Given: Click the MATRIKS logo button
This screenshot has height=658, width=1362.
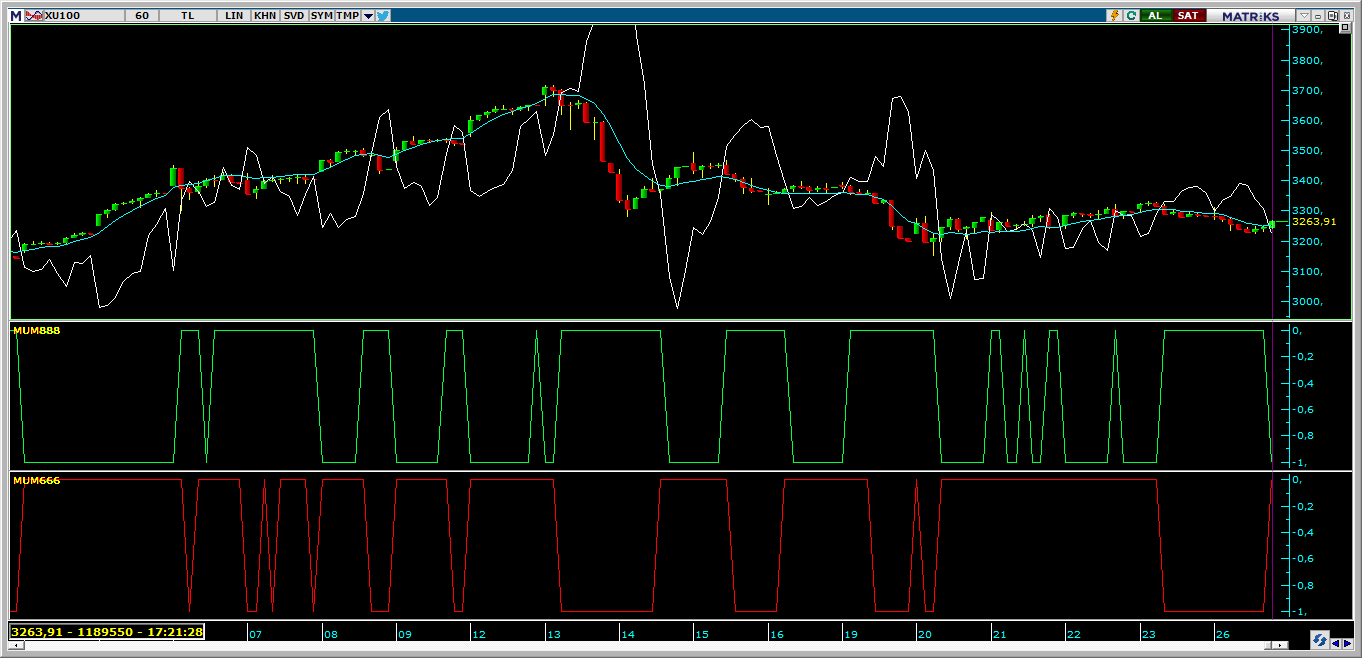Looking at the screenshot, I should pyautogui.click(x=1250, y=15).
